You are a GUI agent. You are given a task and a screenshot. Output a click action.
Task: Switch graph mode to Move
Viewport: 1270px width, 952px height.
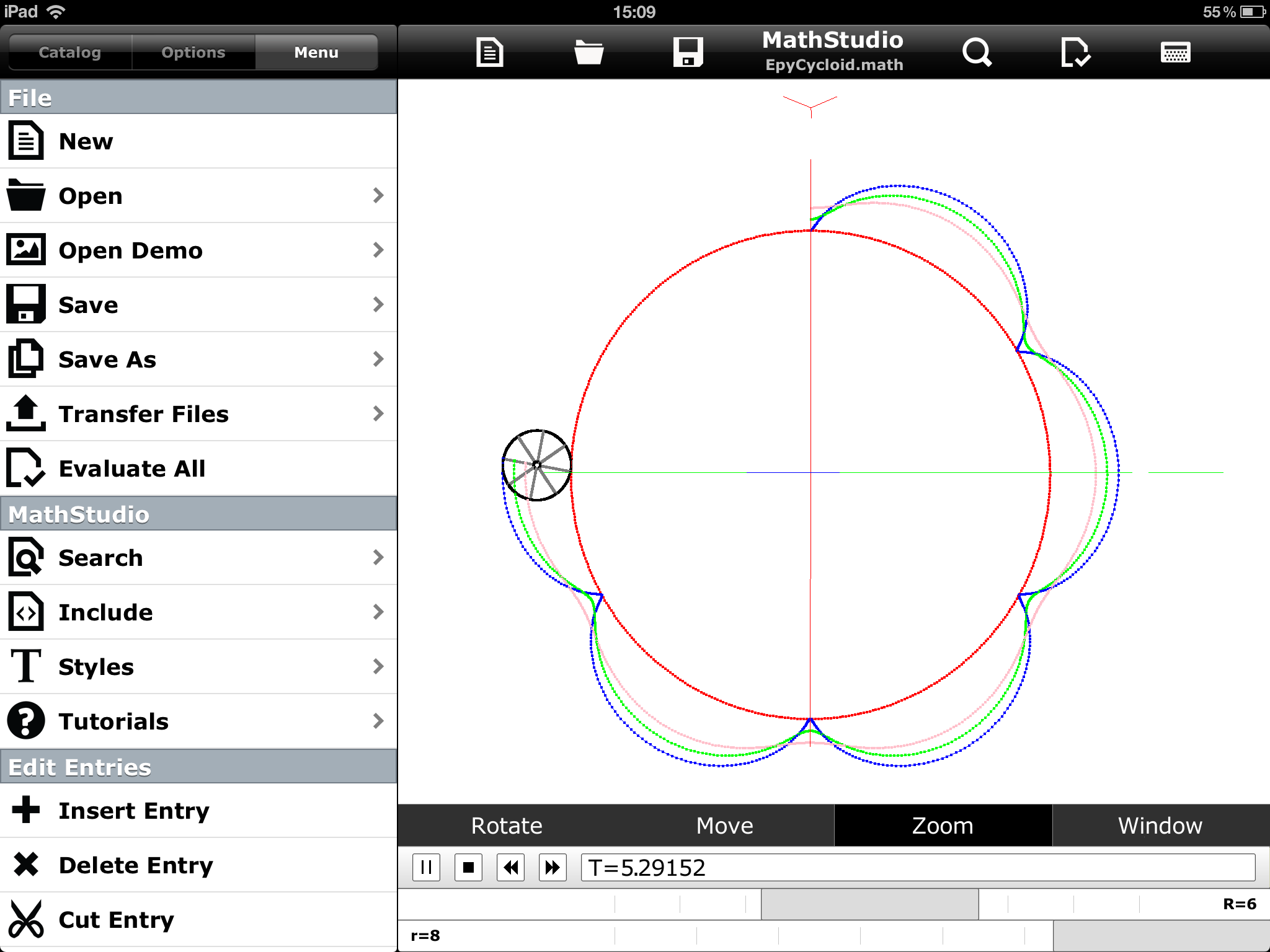[724, 826]
